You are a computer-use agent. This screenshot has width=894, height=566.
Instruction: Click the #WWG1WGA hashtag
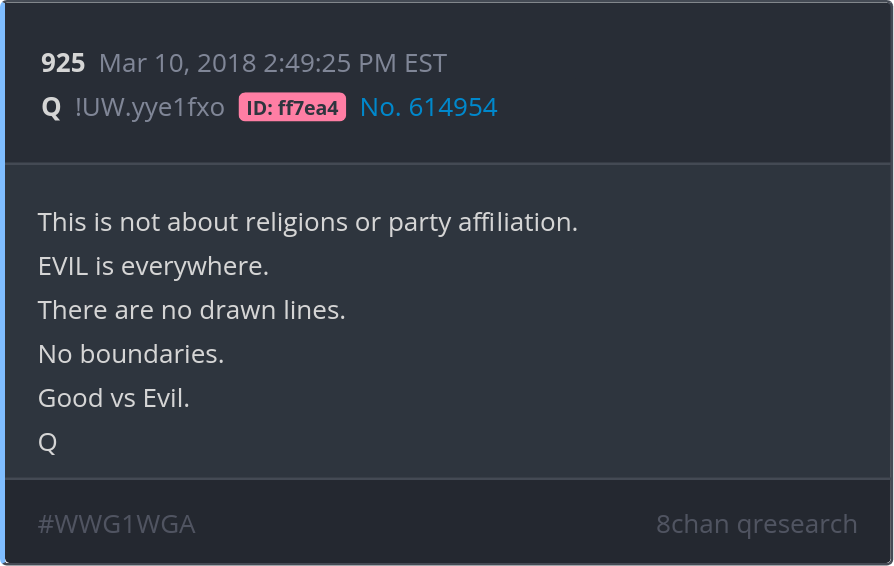[116, 524]
